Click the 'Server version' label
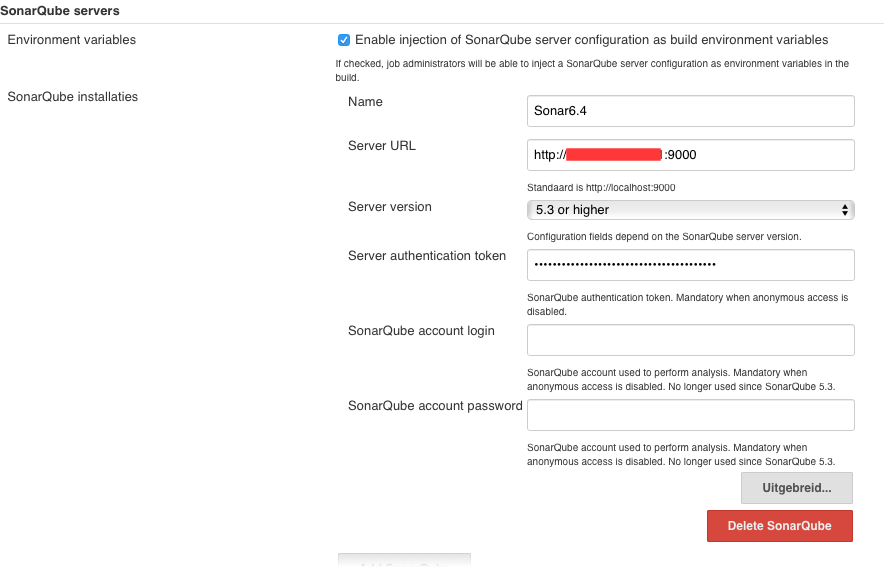889x569 pixels. tap(390, 207)
